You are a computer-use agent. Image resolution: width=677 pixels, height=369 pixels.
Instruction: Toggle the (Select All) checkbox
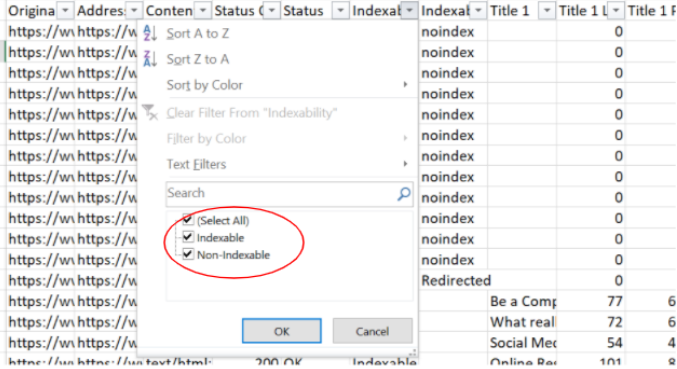[187, 220]
